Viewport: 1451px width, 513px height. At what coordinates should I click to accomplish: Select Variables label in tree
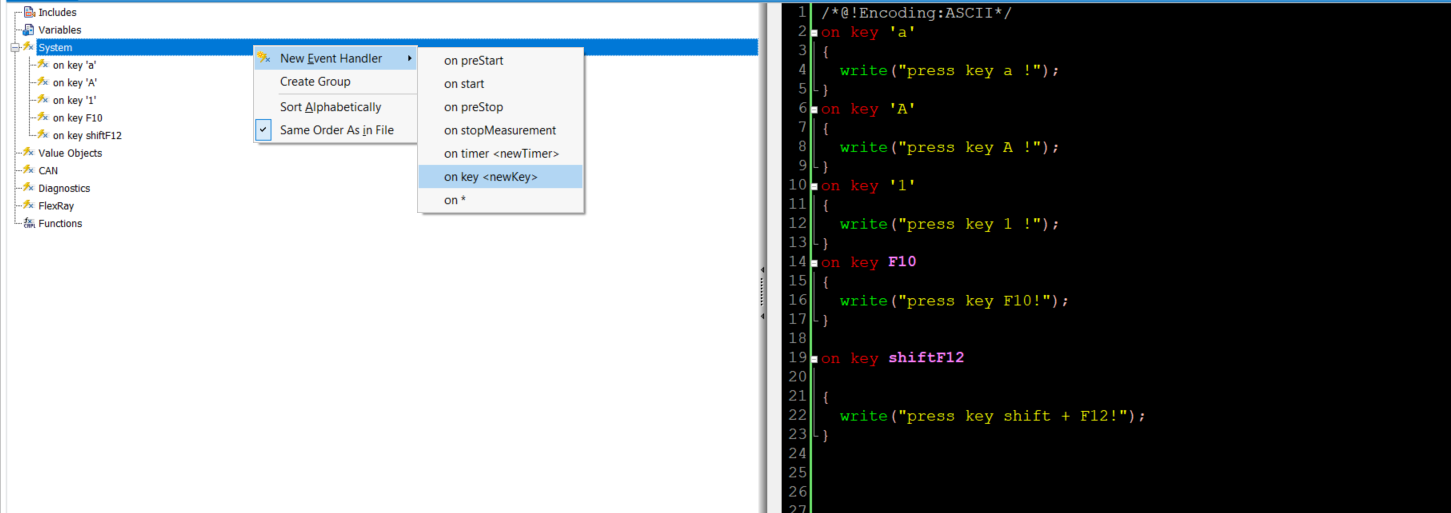point(60,30)
